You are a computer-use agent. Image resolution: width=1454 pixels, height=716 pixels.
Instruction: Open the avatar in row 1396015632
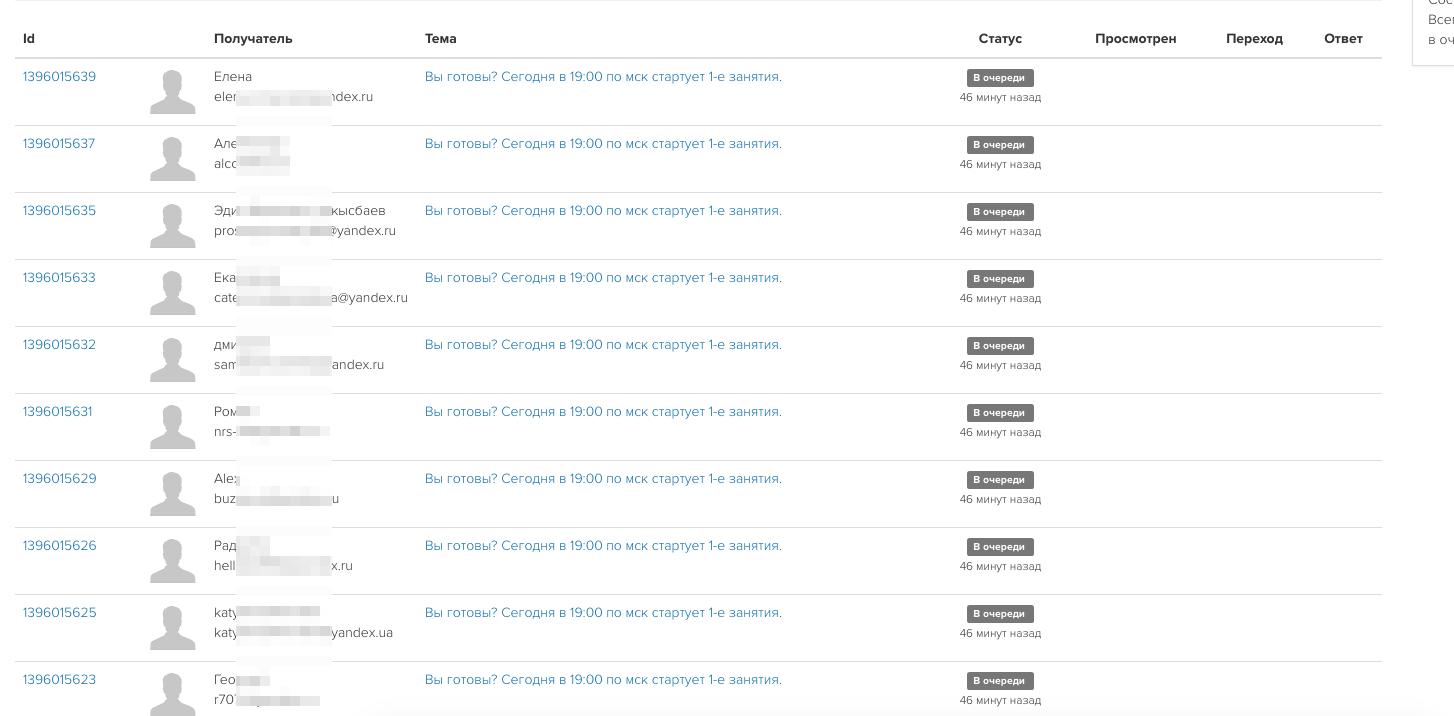pos(172,359)
